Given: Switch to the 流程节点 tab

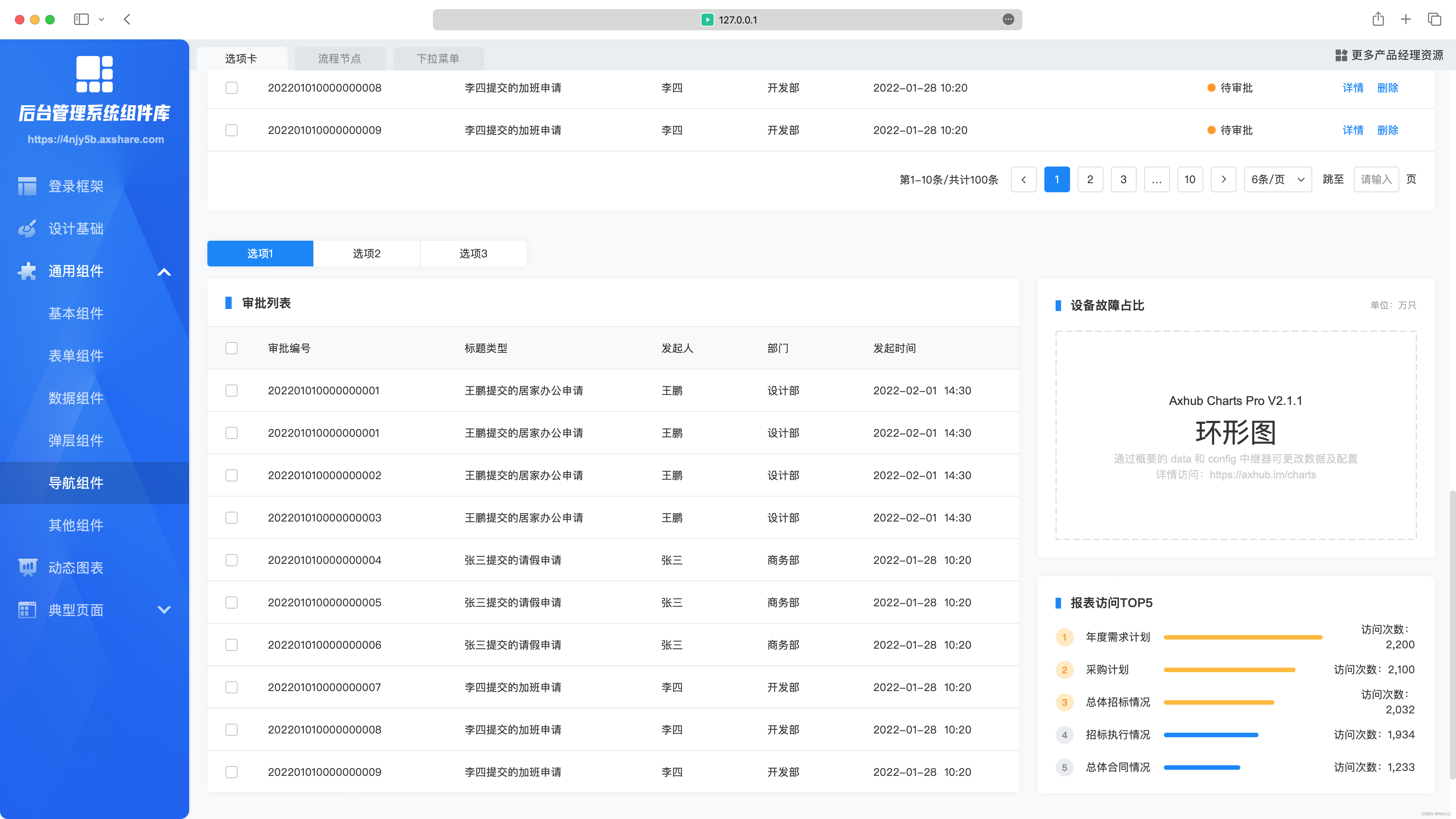Looking at the screenshot, I should click(340, 59).
